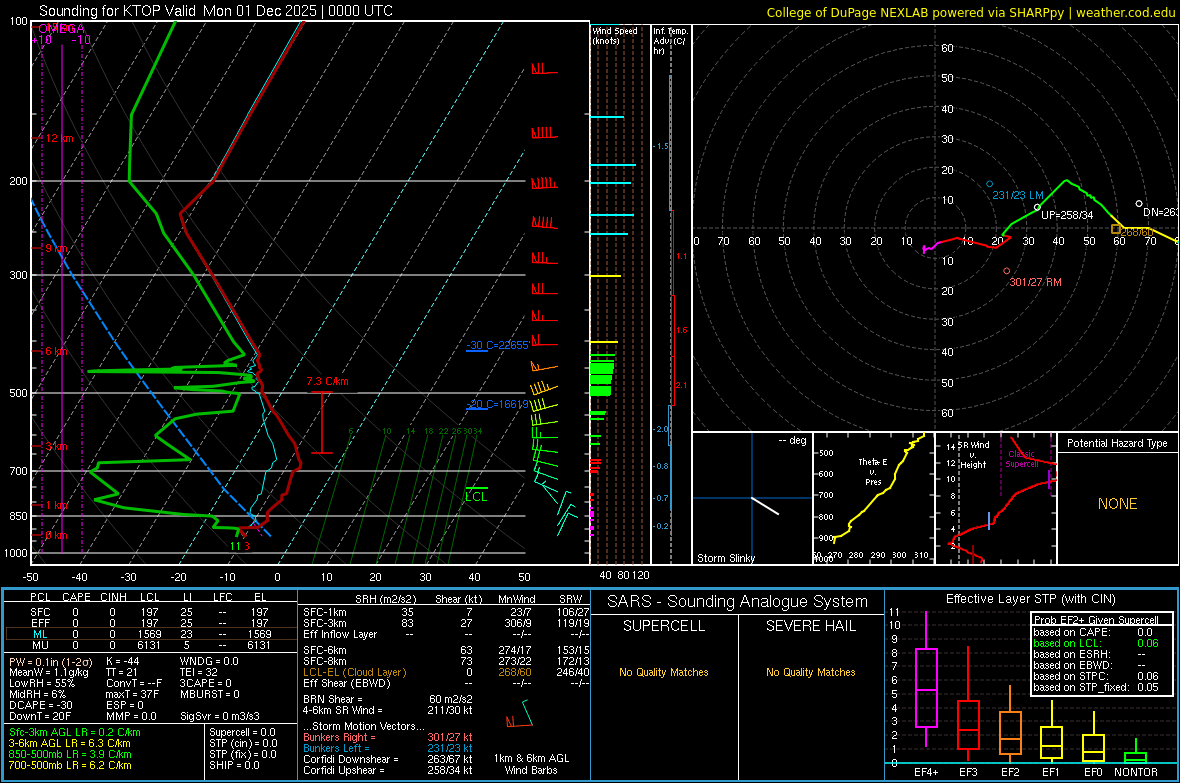Click the 'Inf. Temp. Adv.' panel header
The image size is (1180, 783).
670,41
